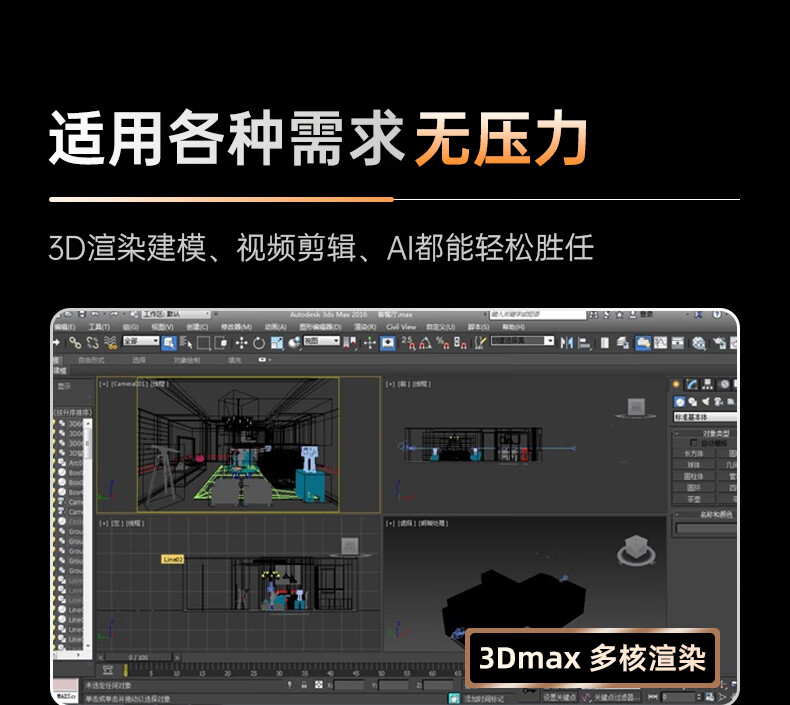Click the Select by Name icon
Viewport: 790px width, 705px height.
[186, 342]
